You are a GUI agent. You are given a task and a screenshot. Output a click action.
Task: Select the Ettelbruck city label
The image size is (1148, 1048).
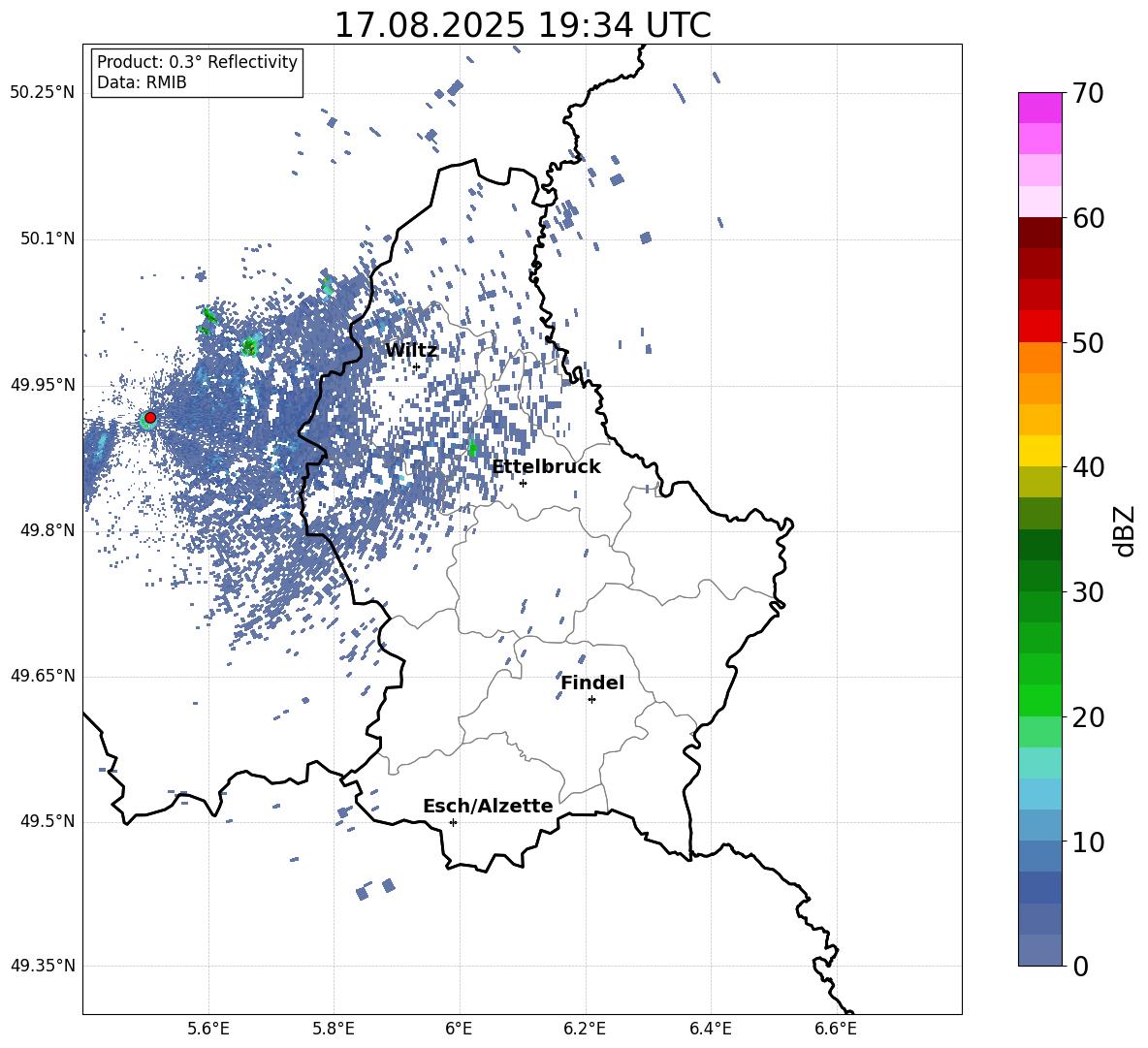(546, 466)
